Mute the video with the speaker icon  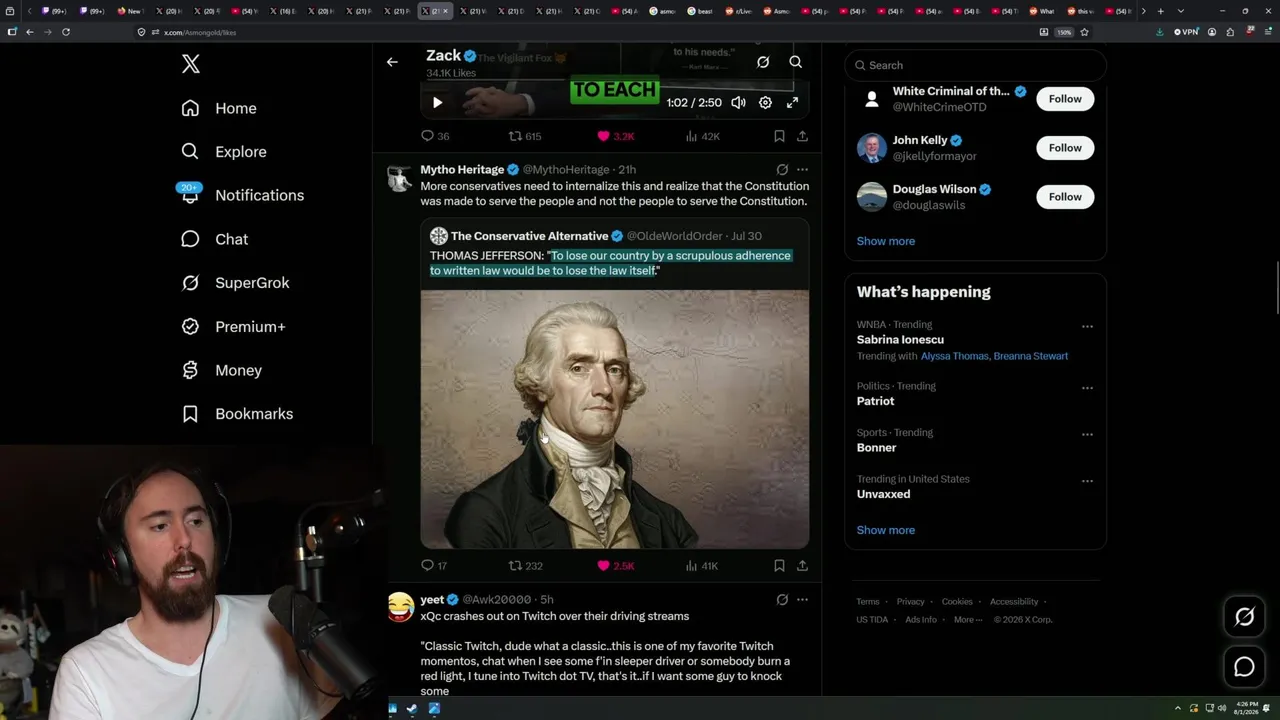738,102
